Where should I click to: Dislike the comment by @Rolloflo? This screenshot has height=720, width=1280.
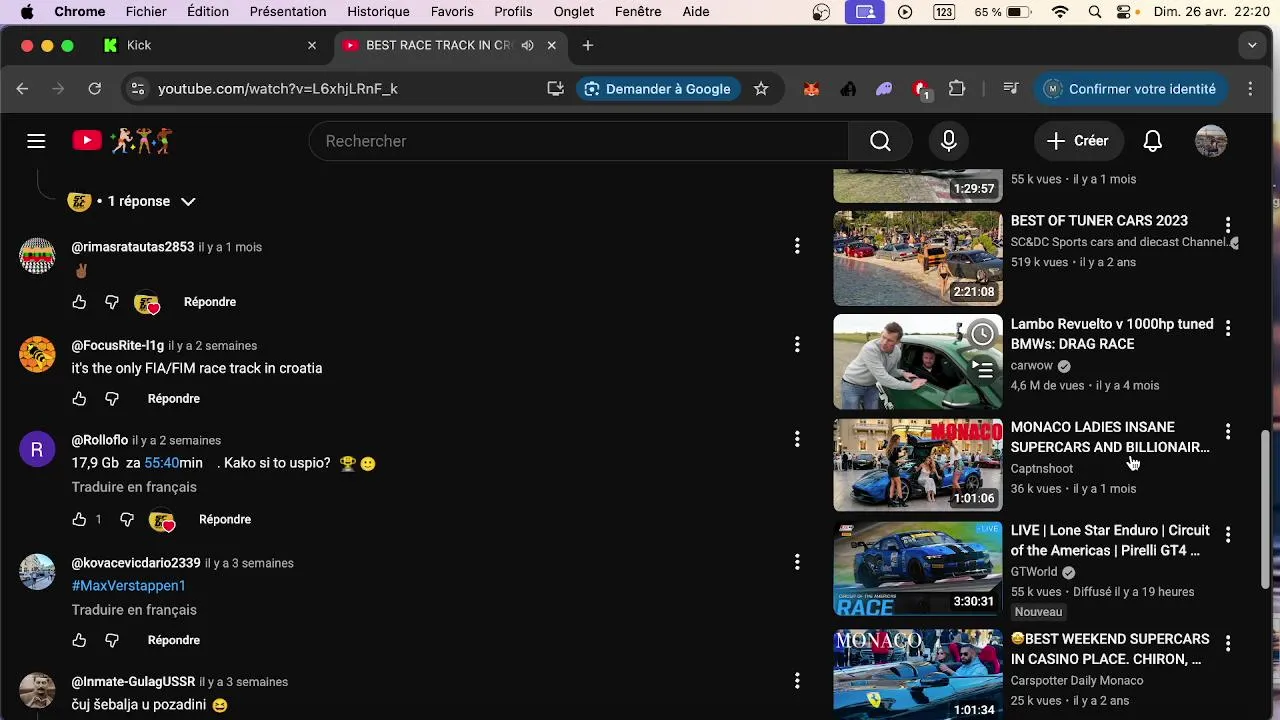click(127, 520)
